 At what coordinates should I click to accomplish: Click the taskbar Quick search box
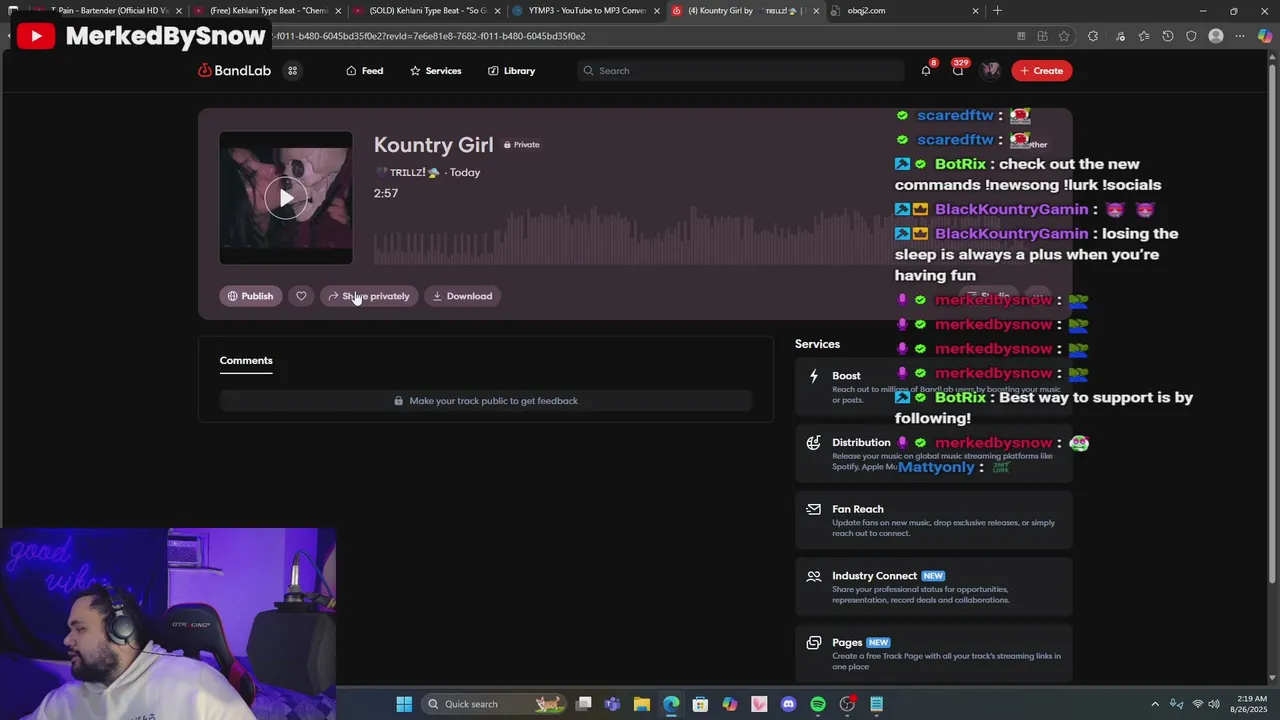[495, 704]
